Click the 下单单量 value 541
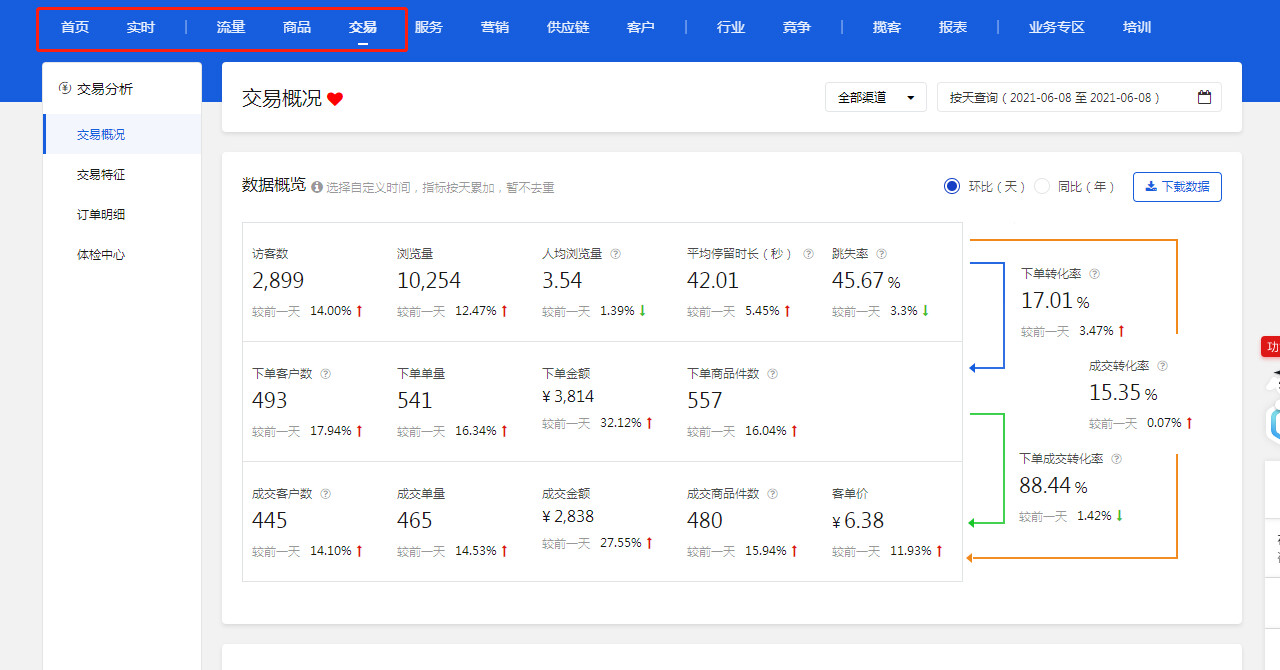This screenshot has height=670, width=1280. coord(415,401)
